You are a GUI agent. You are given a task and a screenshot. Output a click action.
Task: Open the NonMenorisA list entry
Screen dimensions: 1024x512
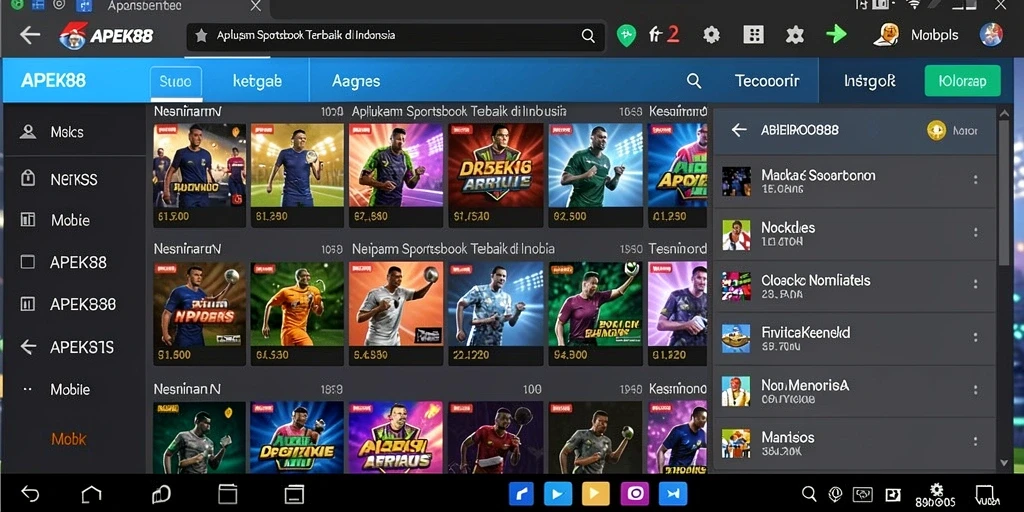[853, 391]
